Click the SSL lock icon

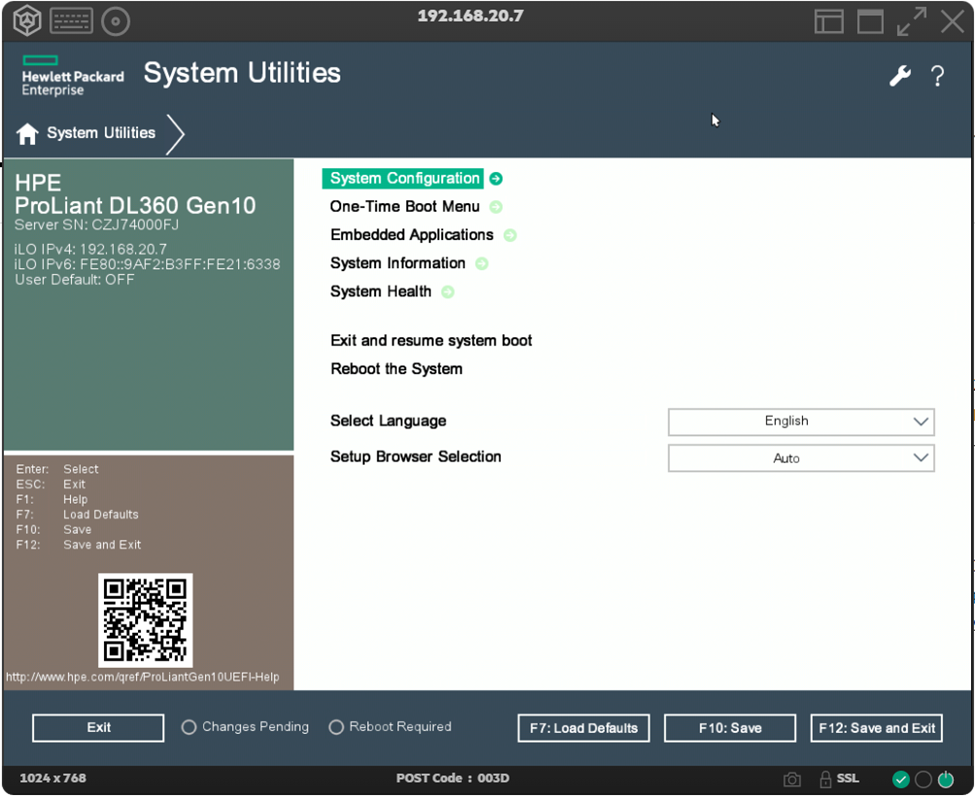[826, 779]
